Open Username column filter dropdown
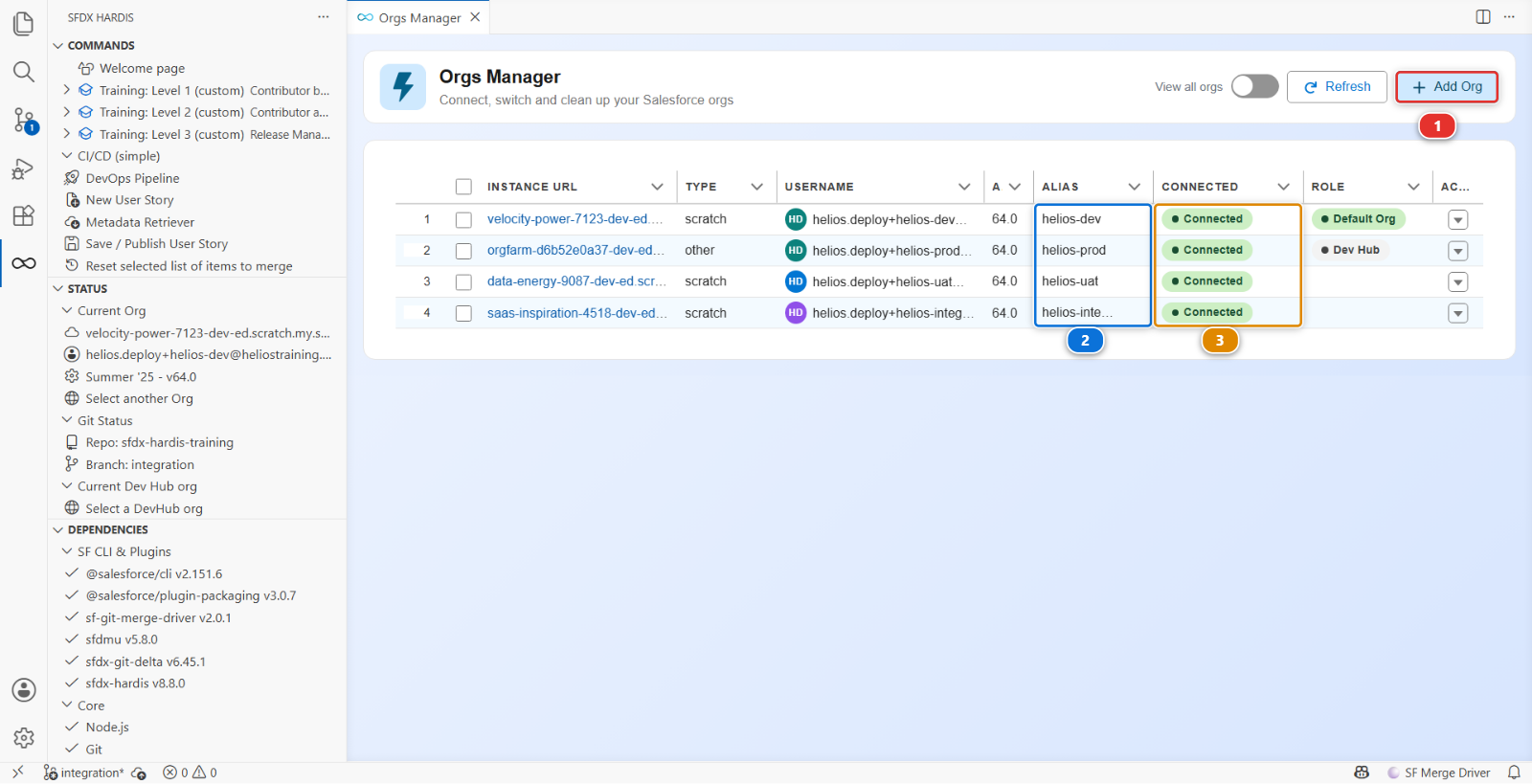1532x784 pixels. 964,187
